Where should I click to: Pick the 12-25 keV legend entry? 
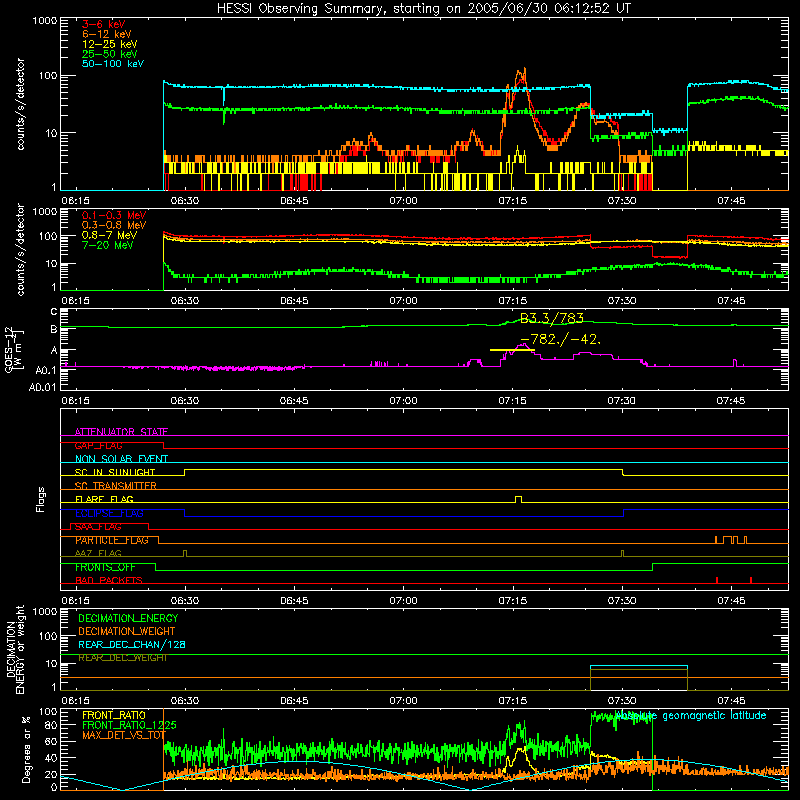coord(110,44)
